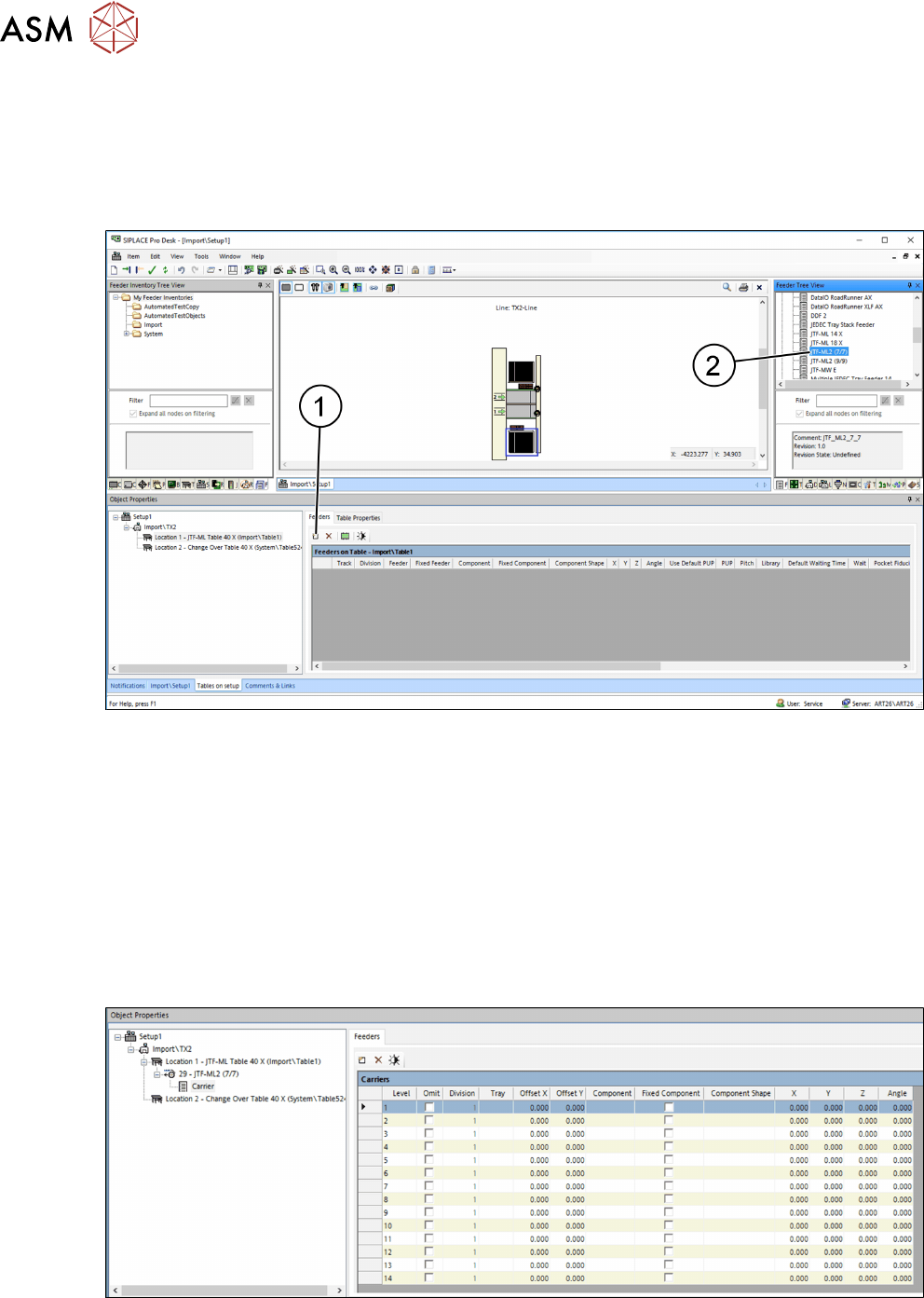Collapse the 29 - JTF-ML2 (7/7) node
Viewport: 924px width, 1298px height.
[x=157, y=1074]
